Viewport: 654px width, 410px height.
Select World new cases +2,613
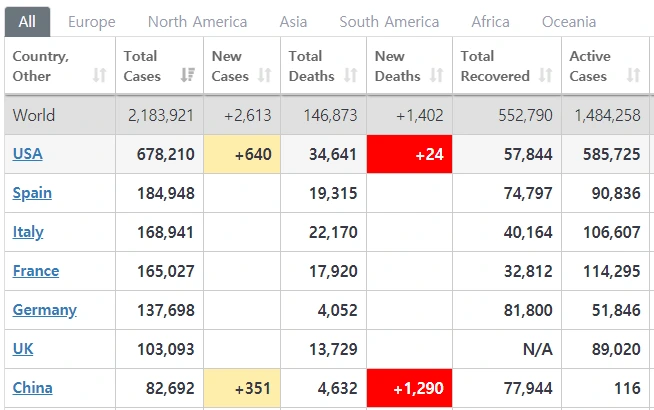248,116
